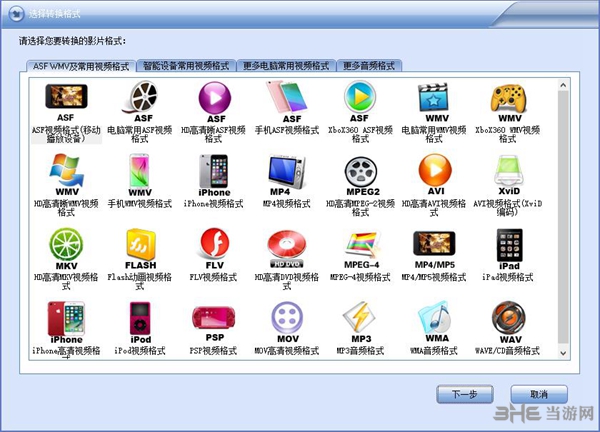Click the 下一步 button
This screenshot has width=600, height=432.
click(x=465, y=394)
